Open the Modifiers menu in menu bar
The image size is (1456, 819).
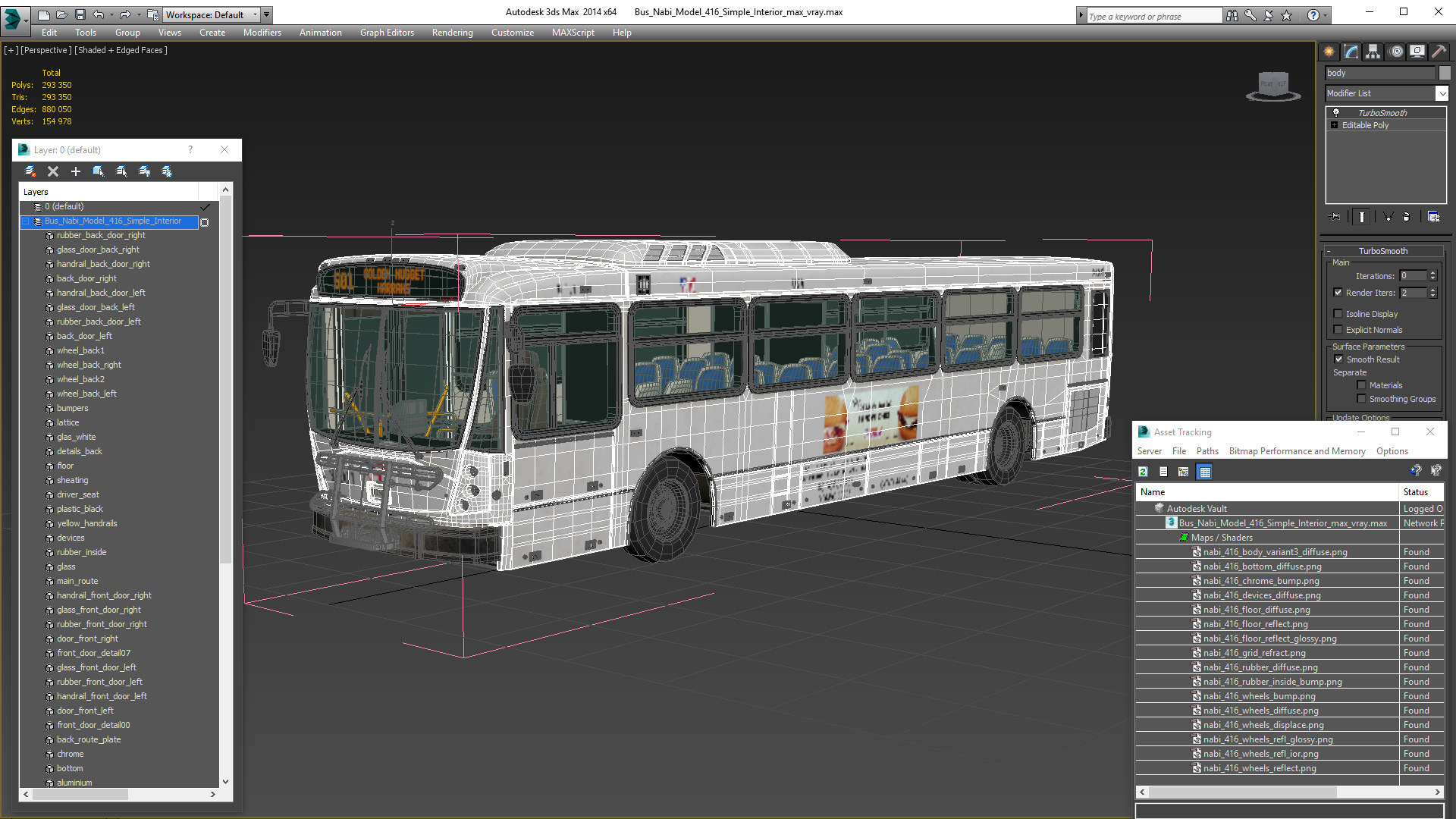point(260,32)
